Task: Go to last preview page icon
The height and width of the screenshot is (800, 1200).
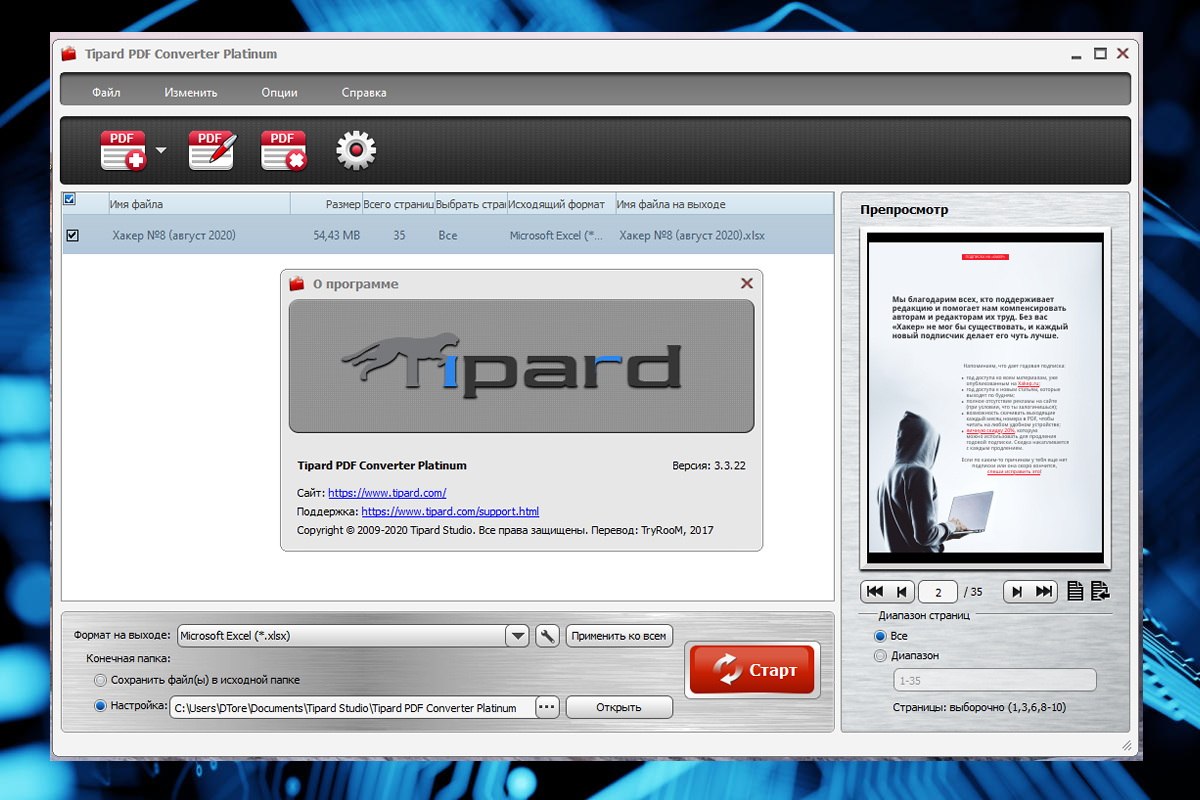Action: point(1044,591)
